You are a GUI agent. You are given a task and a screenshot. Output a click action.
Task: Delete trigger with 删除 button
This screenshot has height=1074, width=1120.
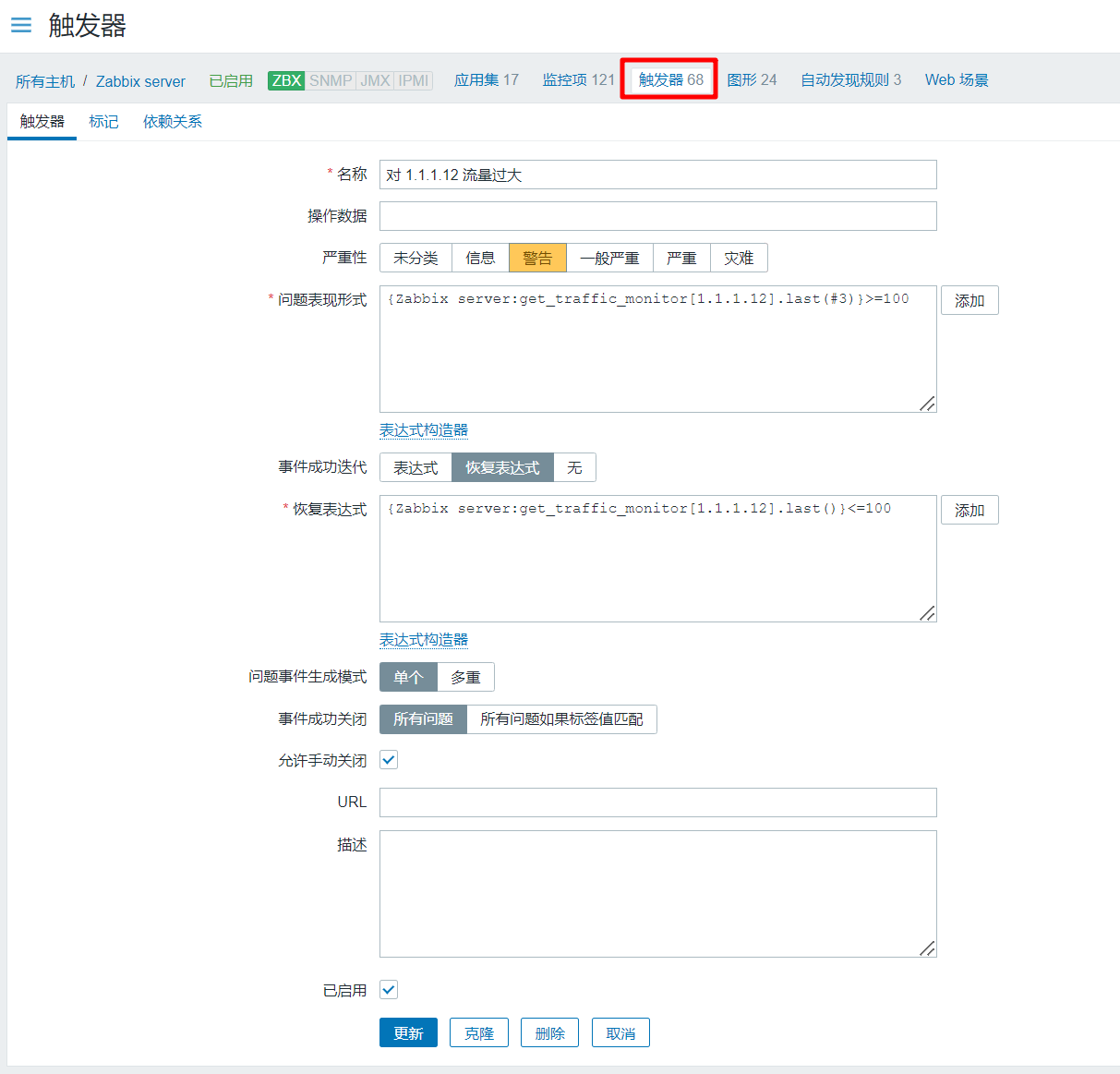549,1033
